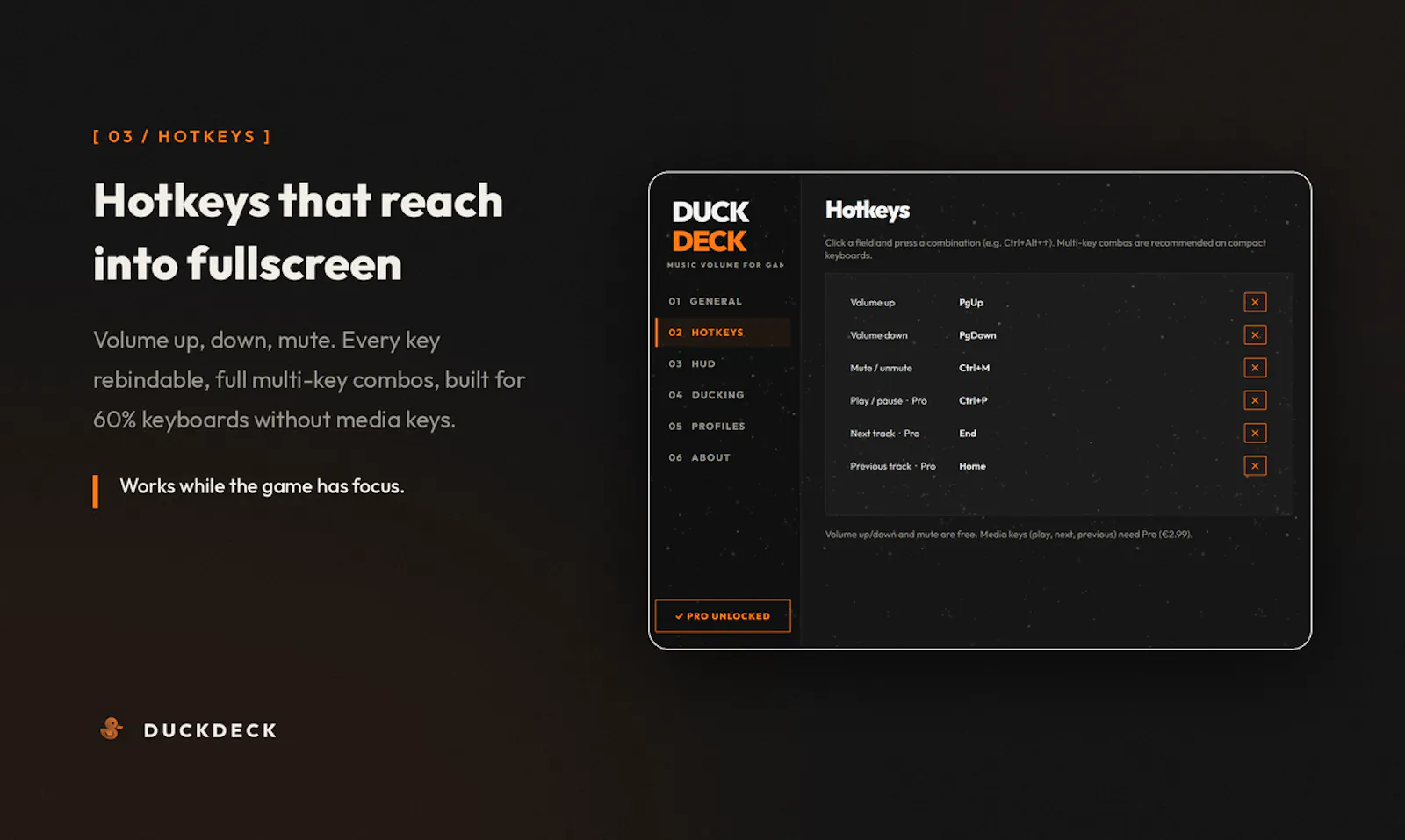Click the Ctrl+M hotkey field
Screen dimensions: 1405x840
coord(974,368)
